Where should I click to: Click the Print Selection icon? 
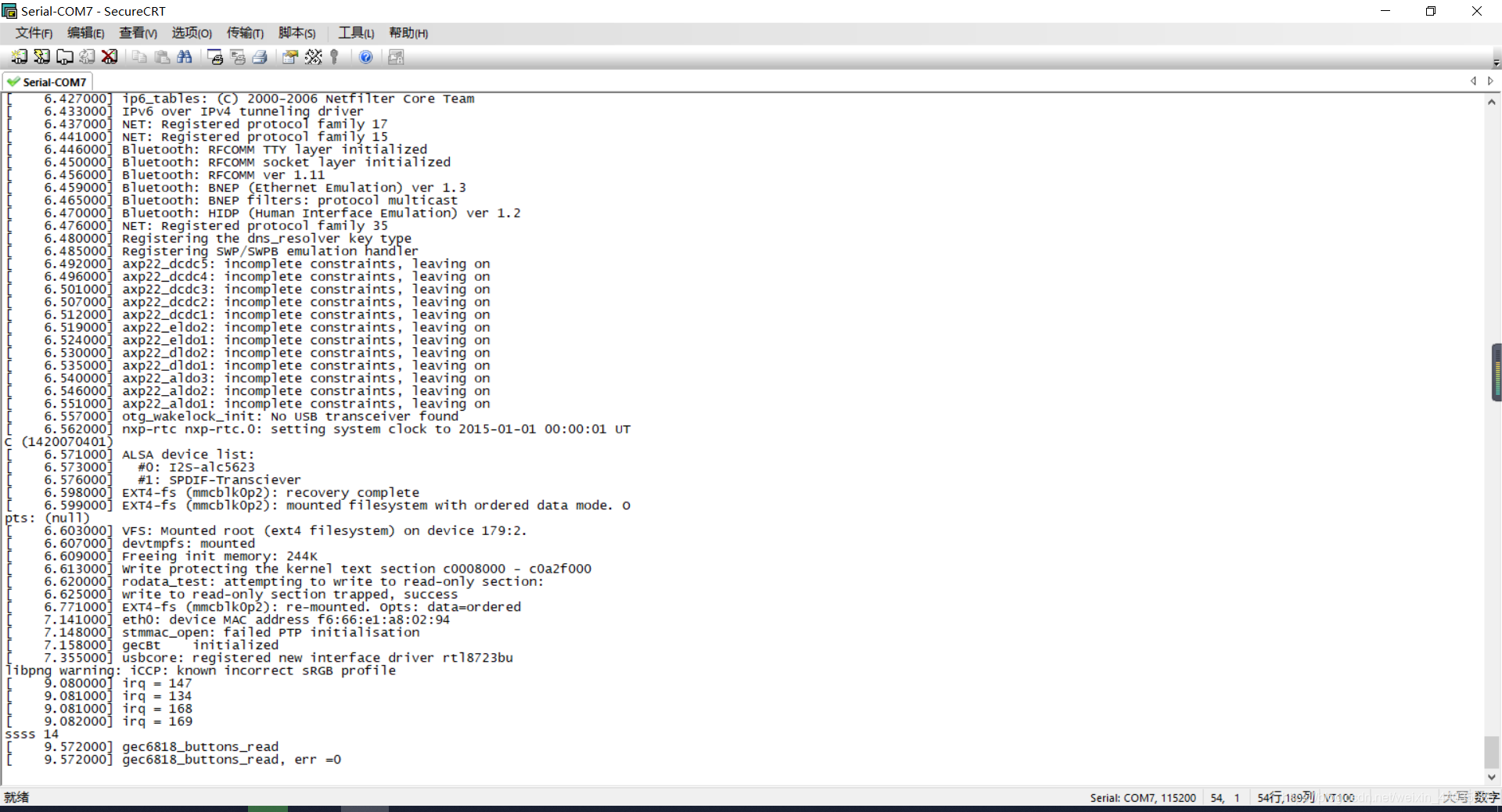238,56
